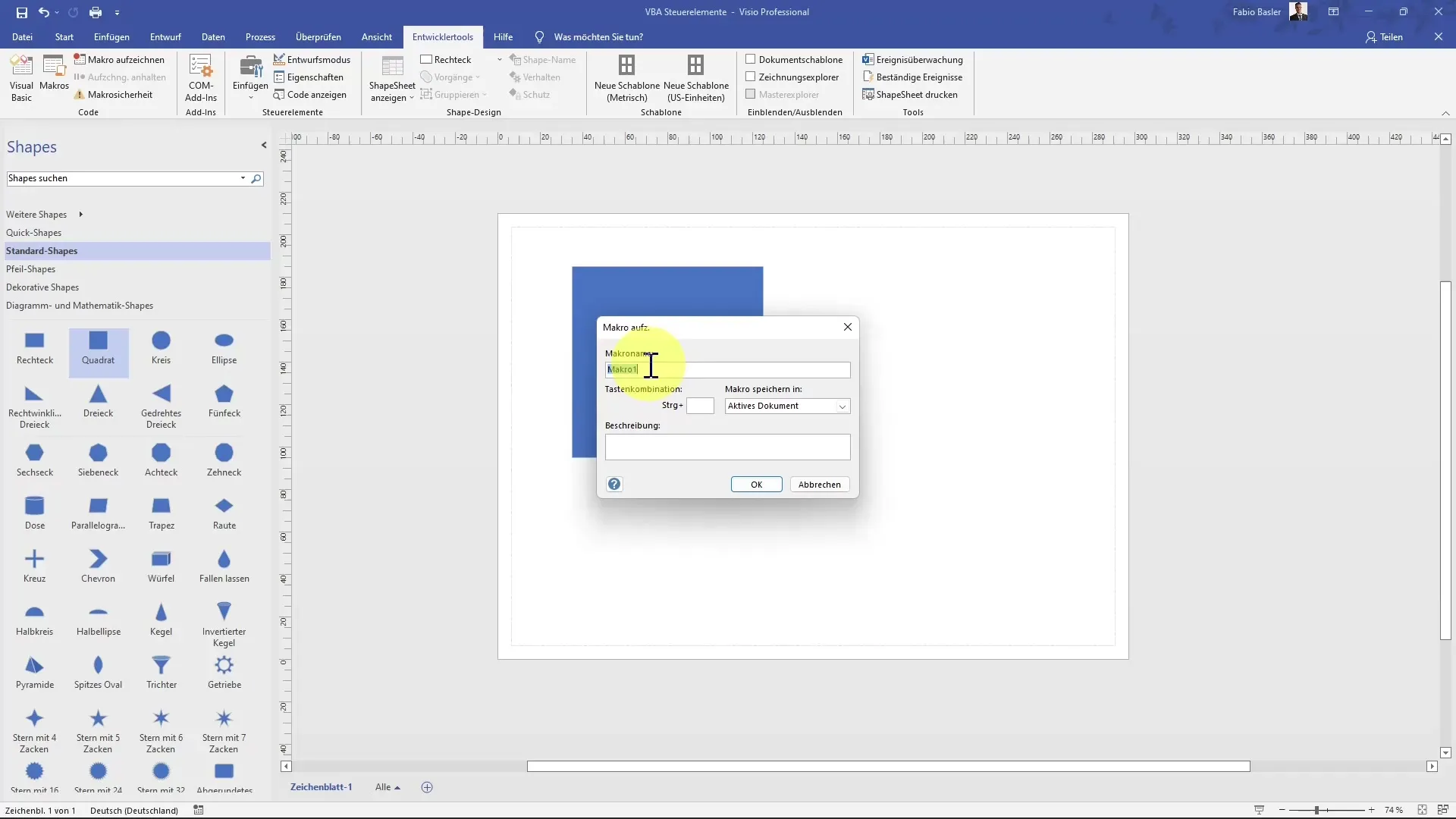Click the Makroname input field

pyautogui.click(x=727, y=369)
